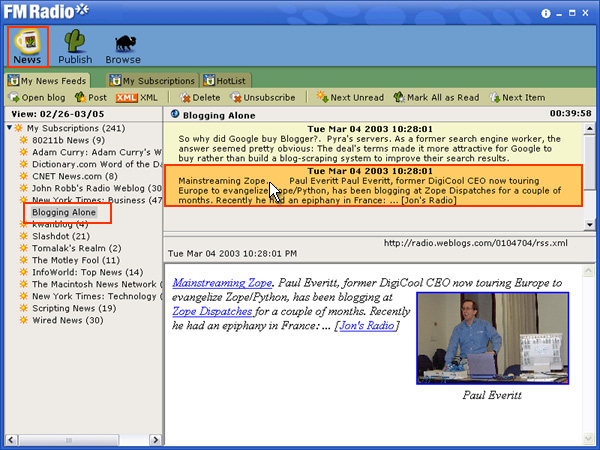The width and height of the screenshot is (600, 450).
Task: Click the Post toolbar button
Action: tap(91, 98)
